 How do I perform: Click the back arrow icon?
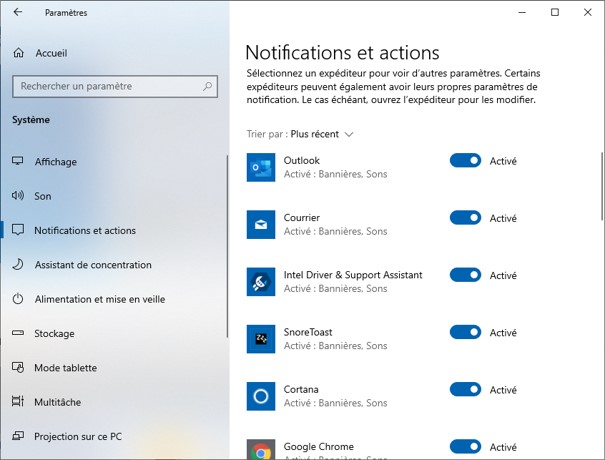18,12
